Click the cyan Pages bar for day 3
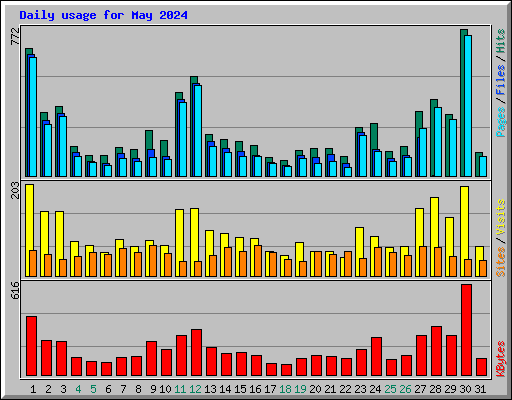 63,147
